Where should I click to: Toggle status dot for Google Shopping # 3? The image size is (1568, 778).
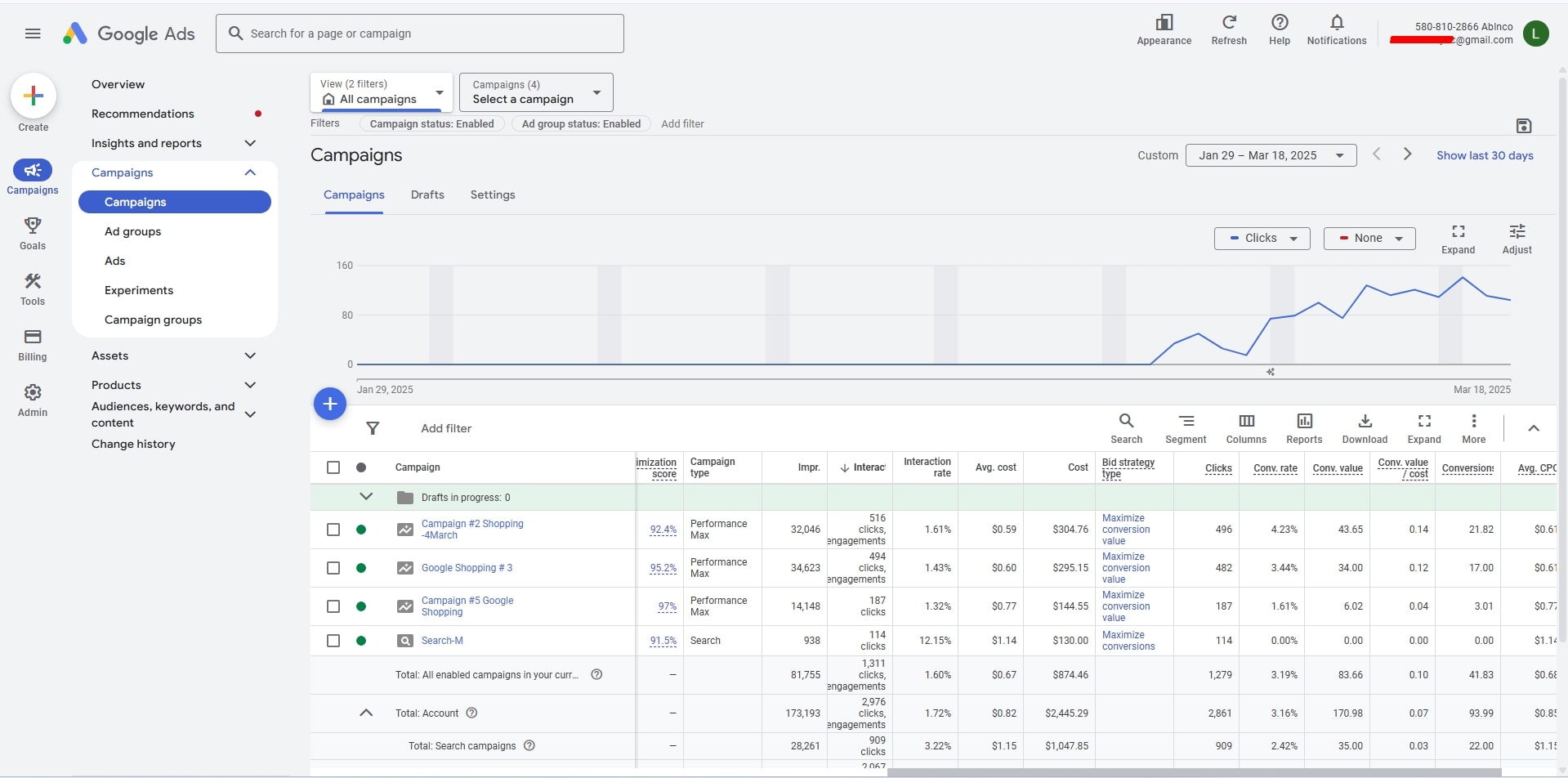pyautogui.click(x=361, y=568)
